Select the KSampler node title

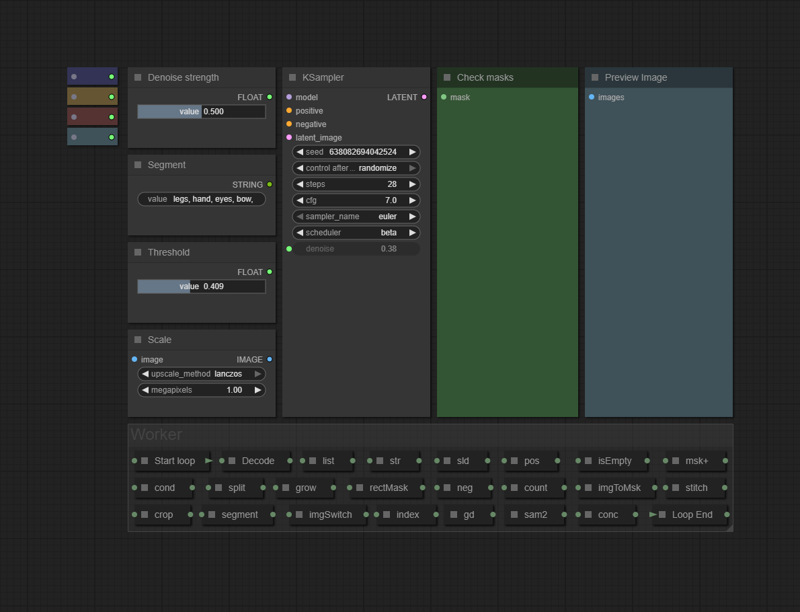pyautogui.click(x=323, y=78)
